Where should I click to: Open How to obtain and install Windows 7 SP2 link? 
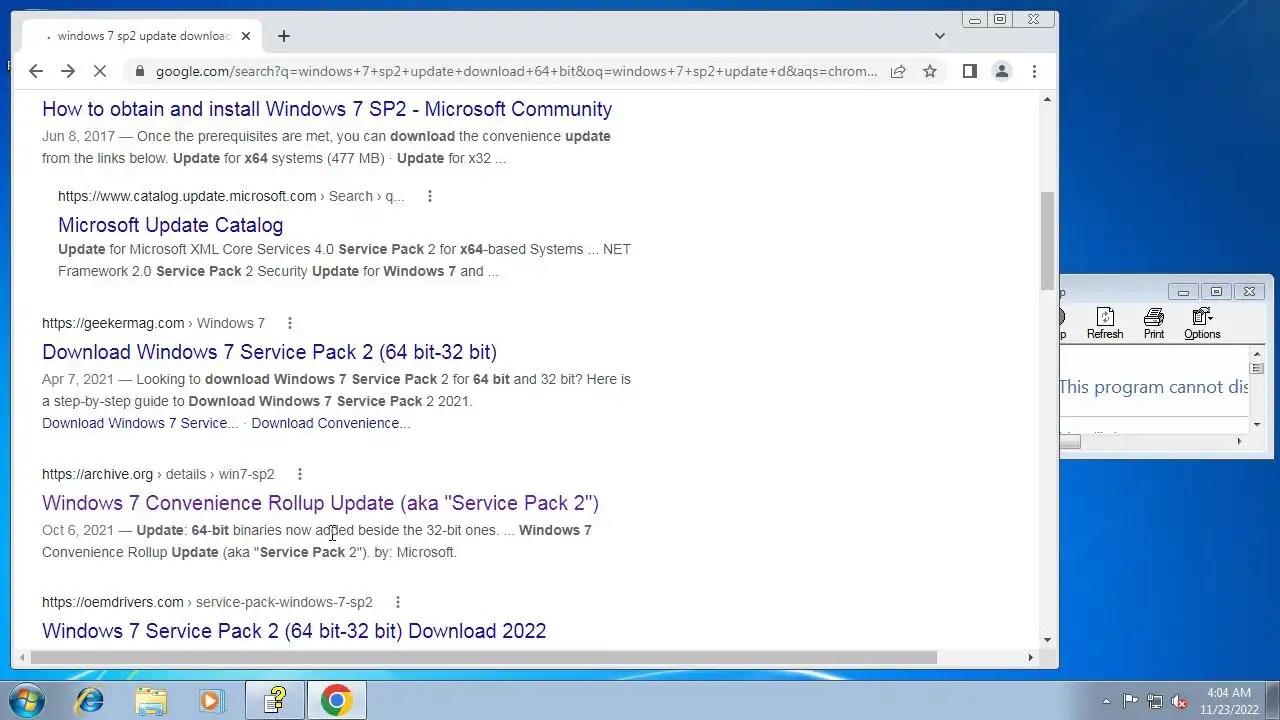327,109
